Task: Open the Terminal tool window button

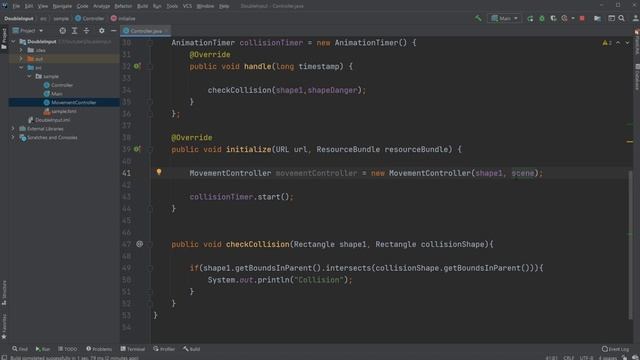Action: [133, 349]
